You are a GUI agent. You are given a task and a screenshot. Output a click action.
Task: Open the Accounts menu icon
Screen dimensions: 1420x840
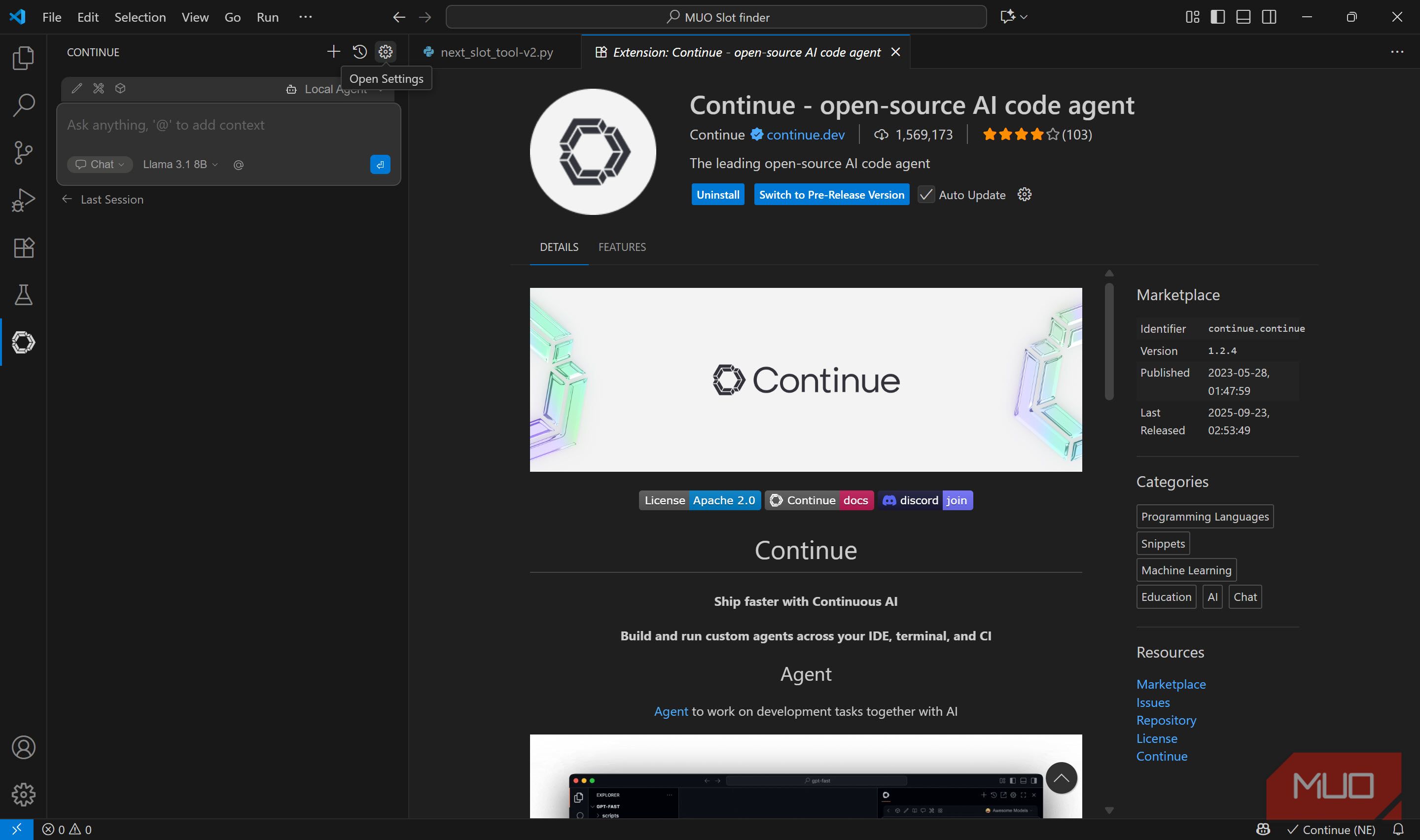(23, 747)
